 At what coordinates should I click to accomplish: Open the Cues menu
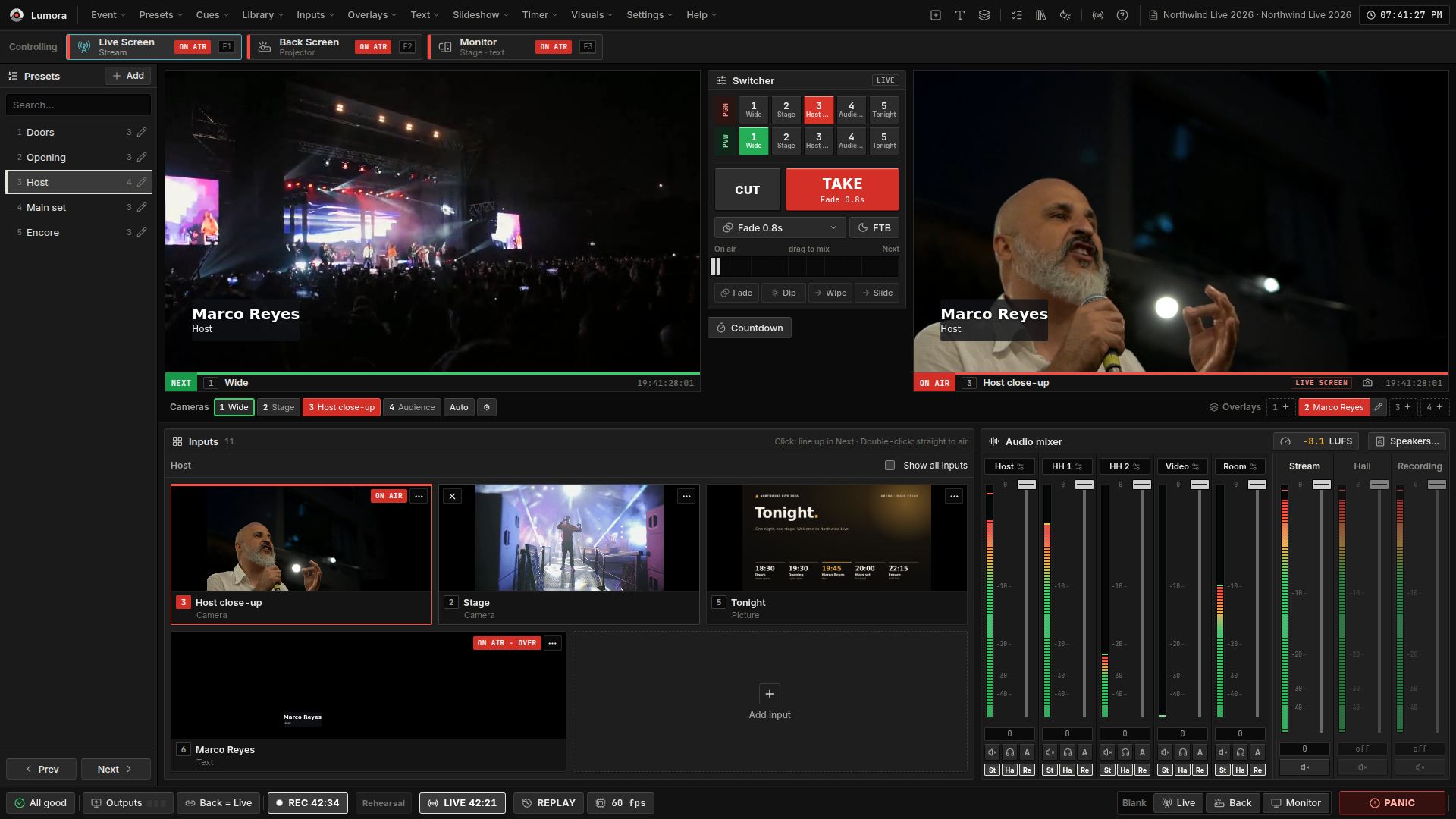point(212,15)
